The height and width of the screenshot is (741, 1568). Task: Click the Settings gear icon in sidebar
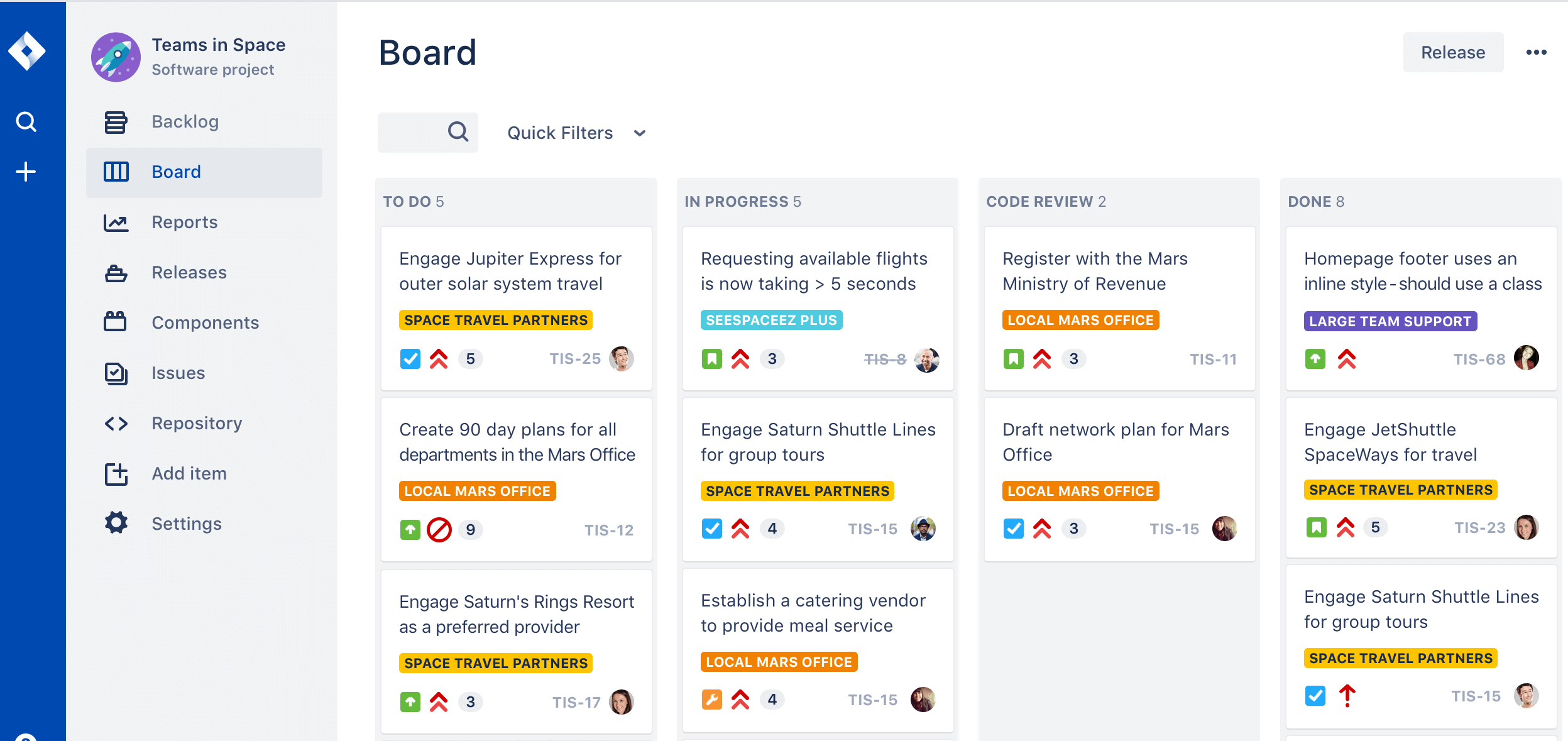[116, 522]
